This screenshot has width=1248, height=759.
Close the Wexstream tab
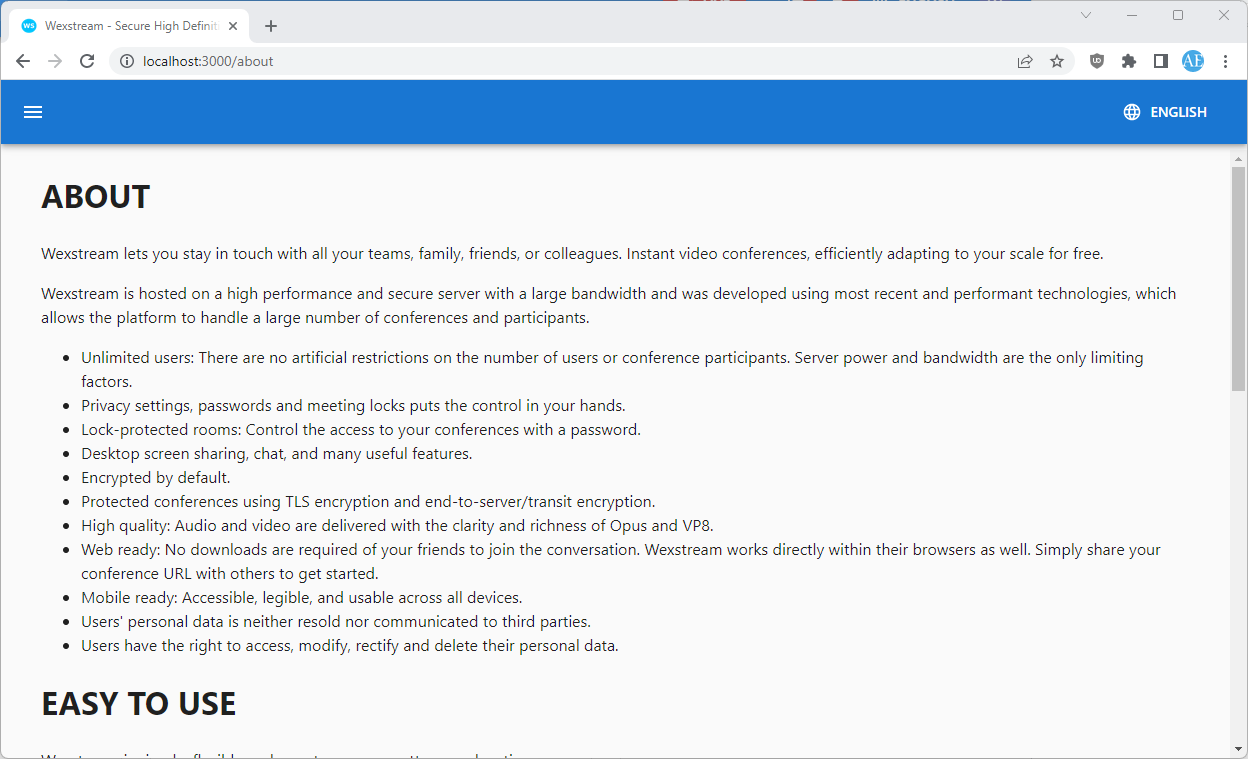233,26
